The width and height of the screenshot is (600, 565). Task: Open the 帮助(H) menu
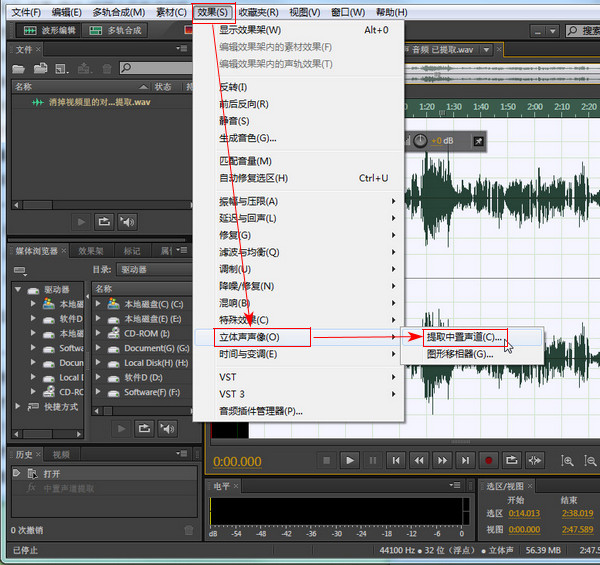click(x=391, y=12)
